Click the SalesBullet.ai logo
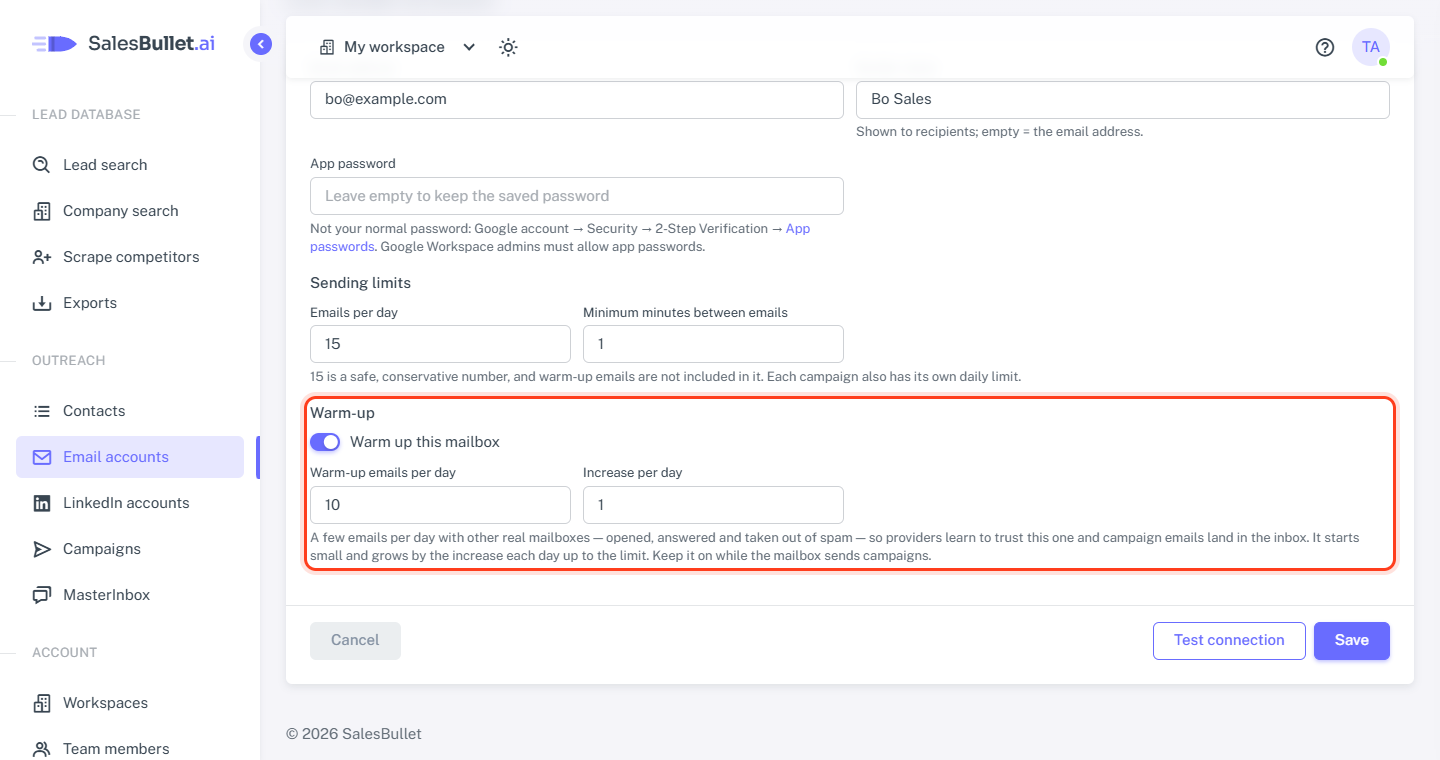The image size is (1440, 760). (123, 43)
